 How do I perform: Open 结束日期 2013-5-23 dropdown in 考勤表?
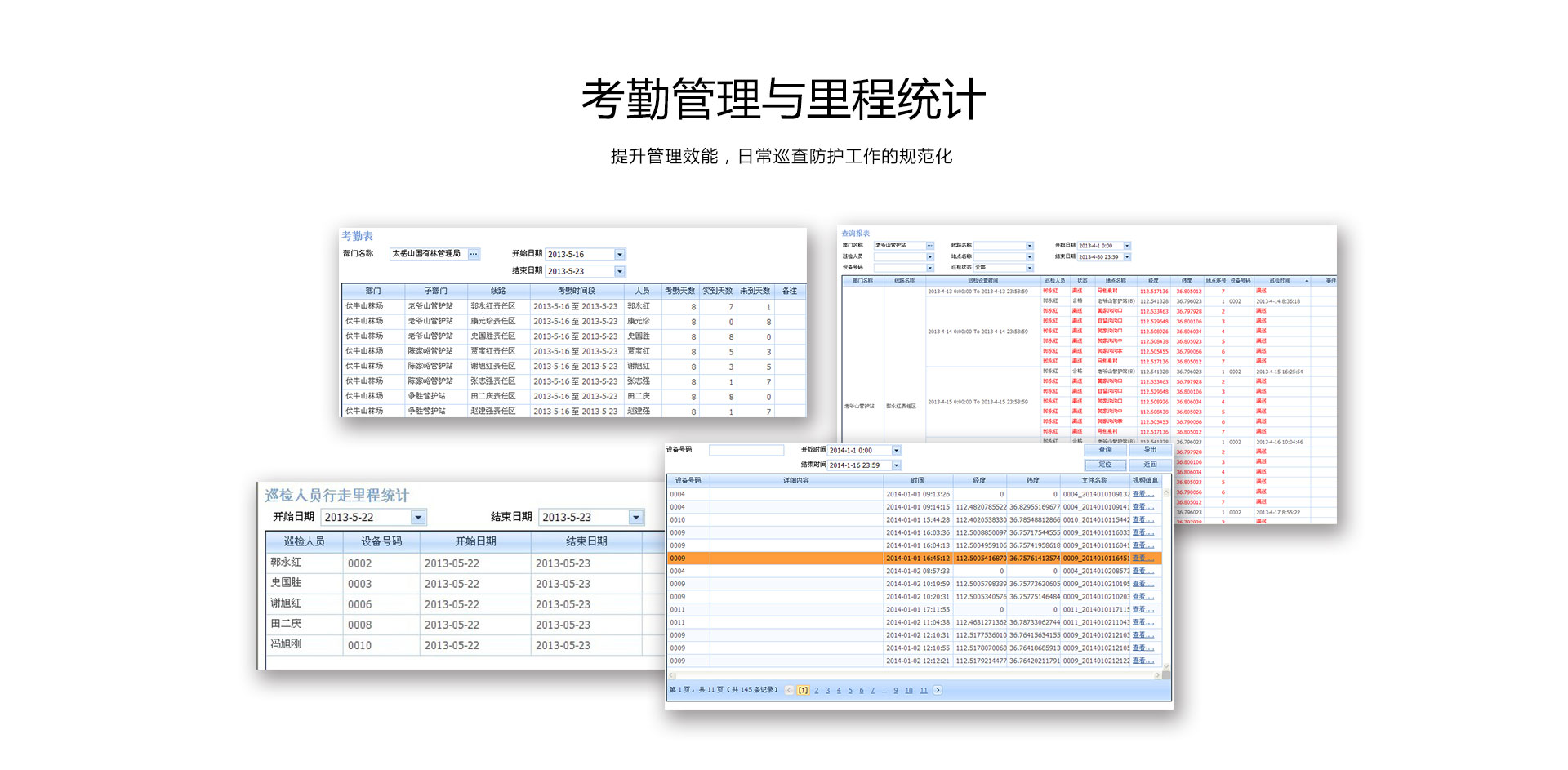pyautogui.click(x=620, y=271)
